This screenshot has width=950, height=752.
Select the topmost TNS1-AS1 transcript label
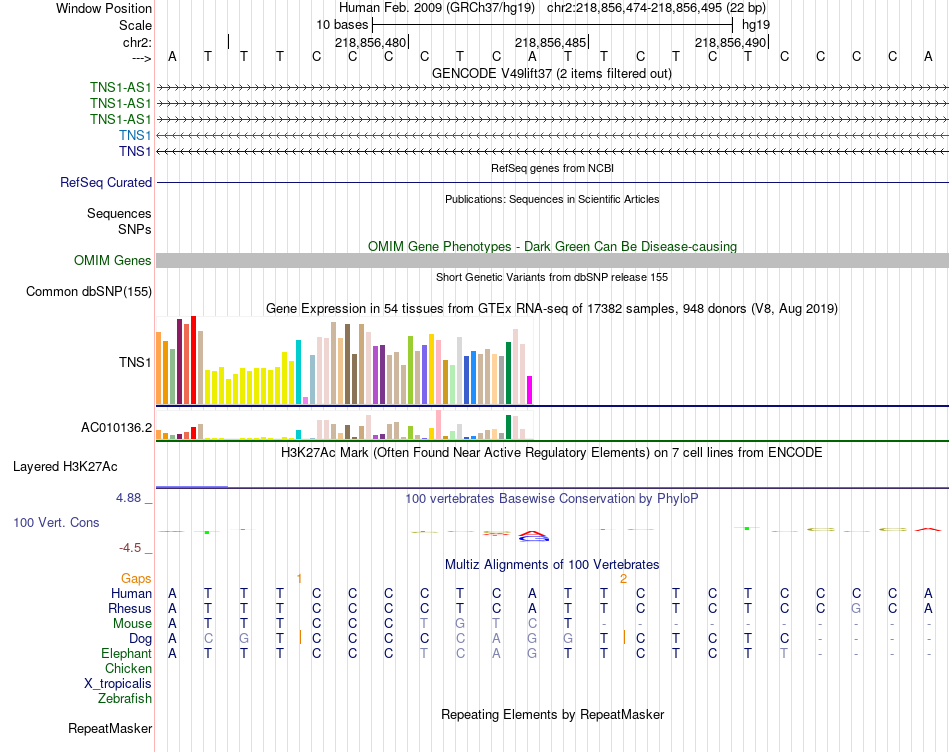tap(120, 87)
